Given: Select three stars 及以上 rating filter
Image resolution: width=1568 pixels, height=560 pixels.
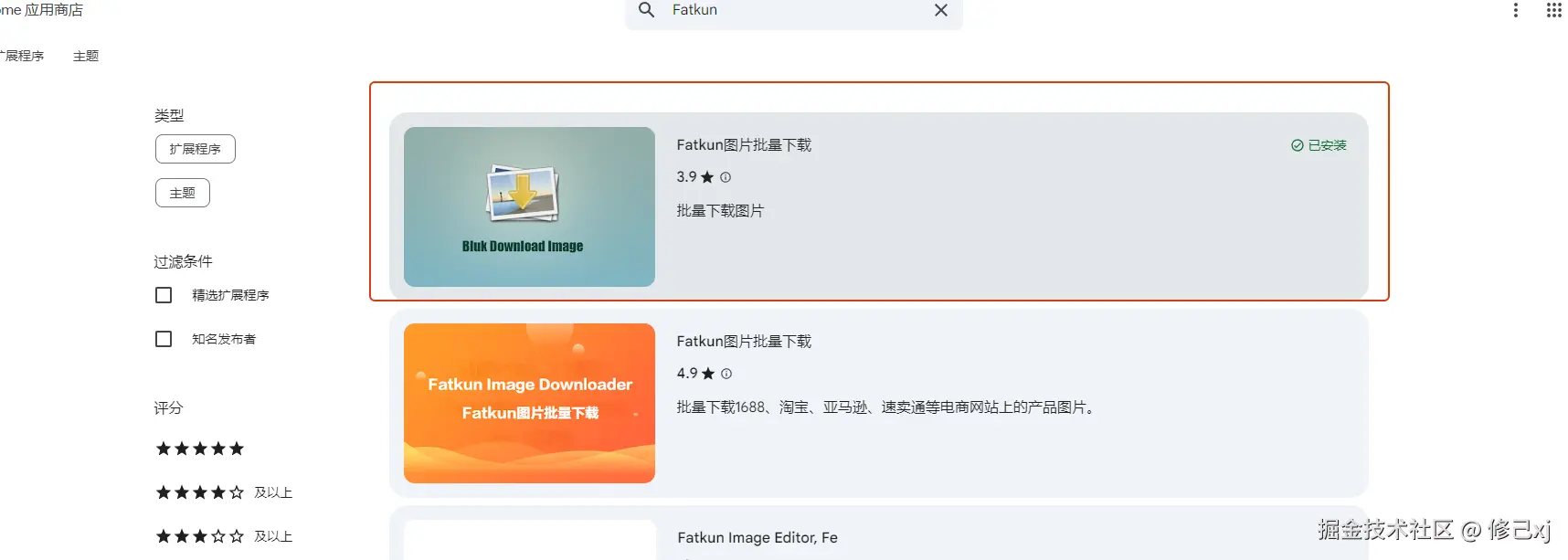Looking at the screenshot, I should [x=224, y=536].
